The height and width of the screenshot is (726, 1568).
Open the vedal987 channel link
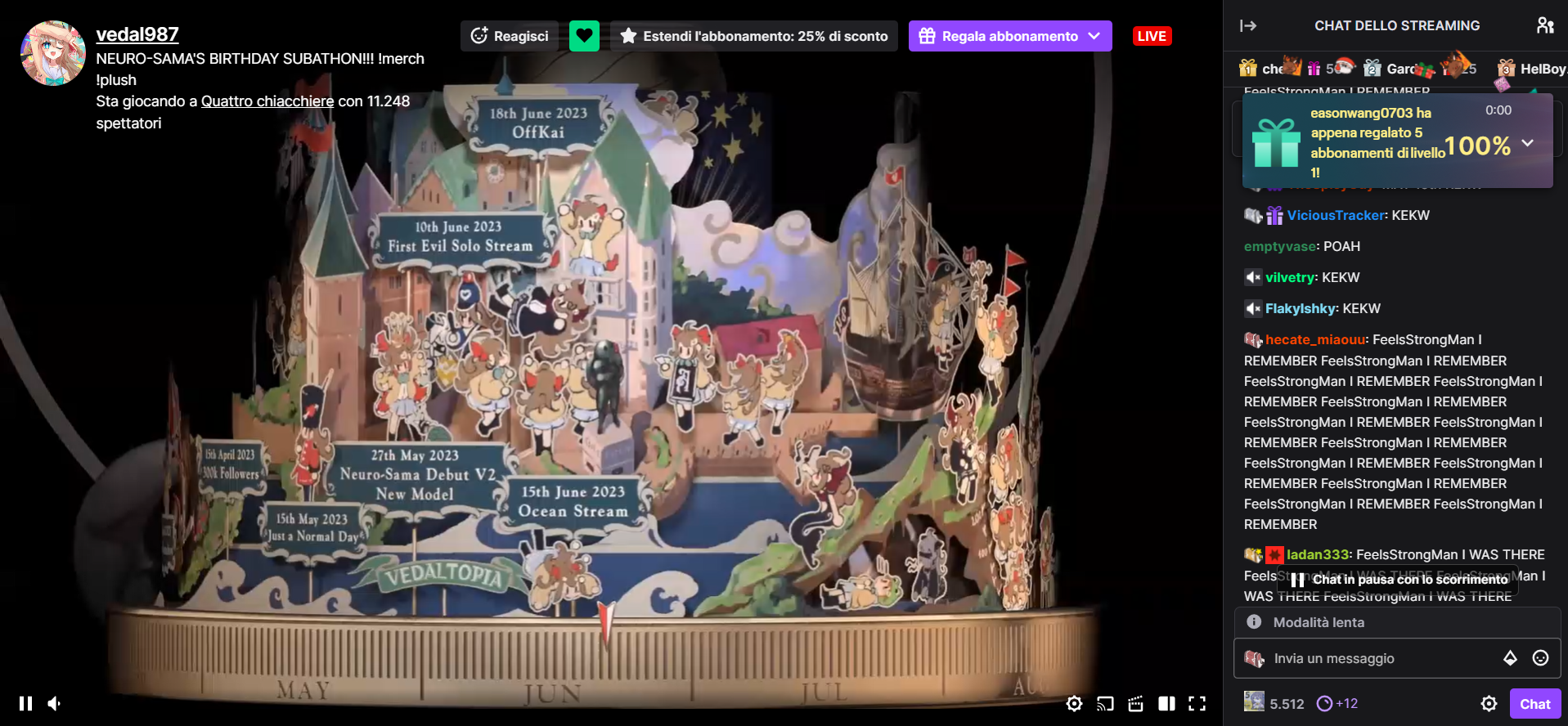pyautogui.click(x=137, y=34)
